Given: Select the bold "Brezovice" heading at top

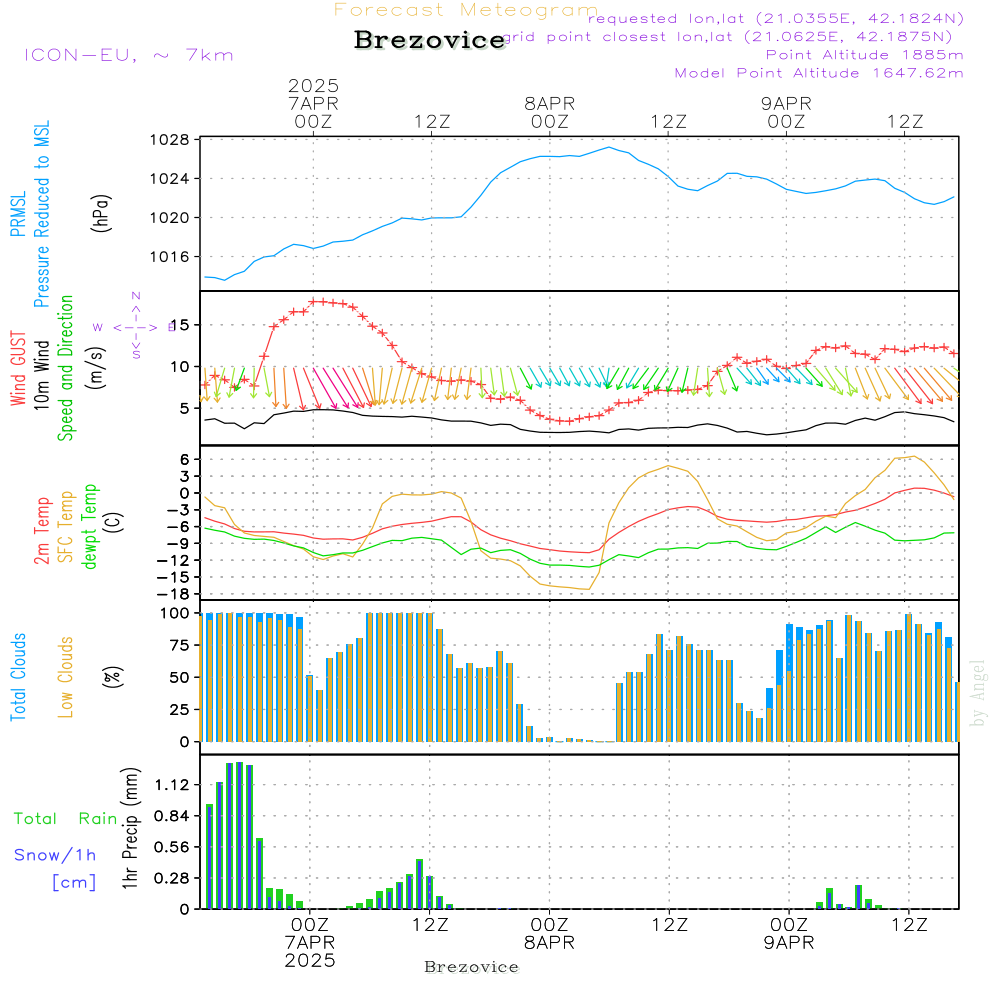Looking at the screenshot, I should pos(430,40).
